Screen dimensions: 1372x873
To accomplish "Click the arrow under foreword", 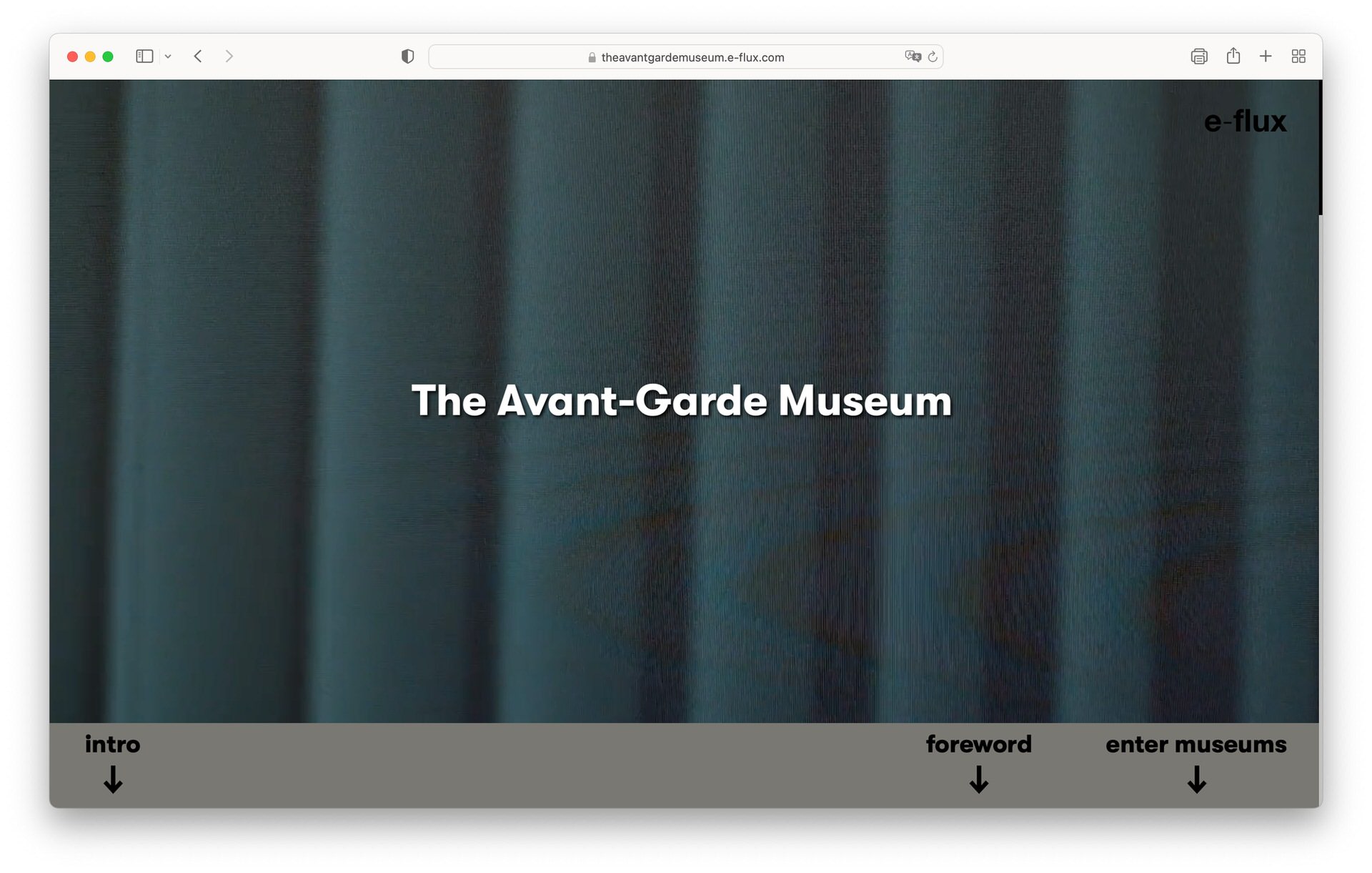I will (x=978, y=779).
